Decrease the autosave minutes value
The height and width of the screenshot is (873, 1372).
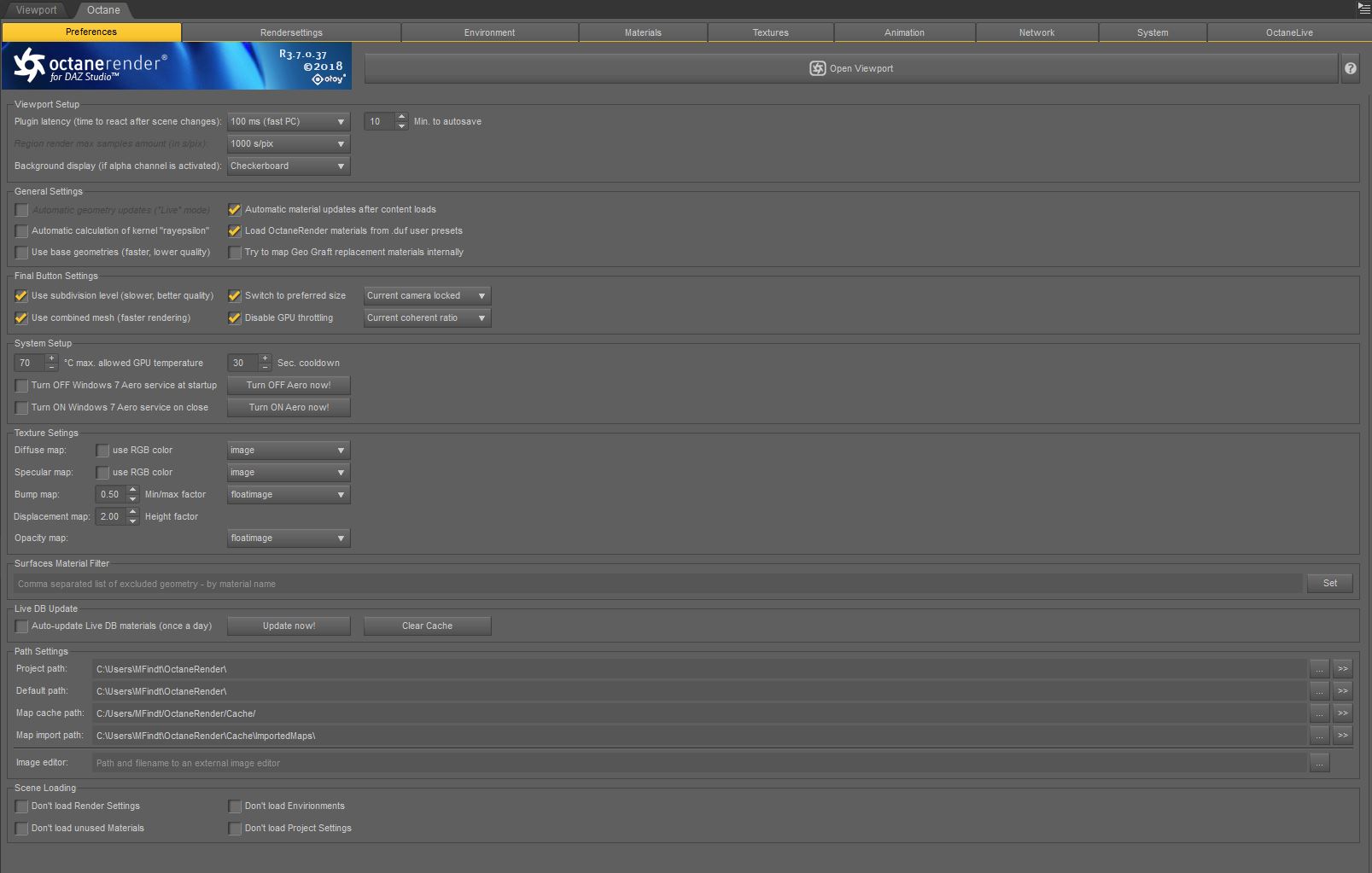tap(401, 126)
